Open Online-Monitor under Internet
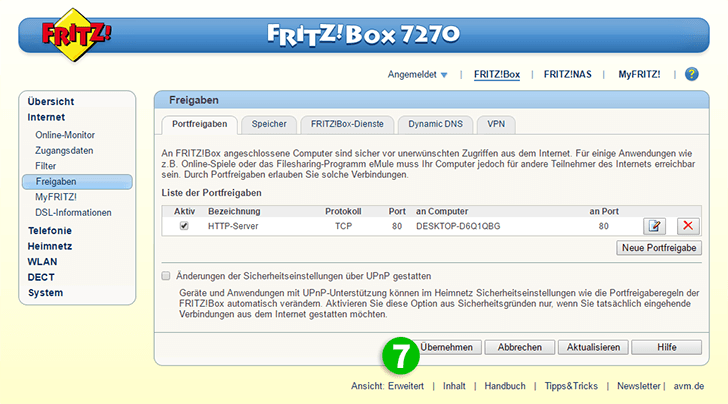 (x=65, y=135)
